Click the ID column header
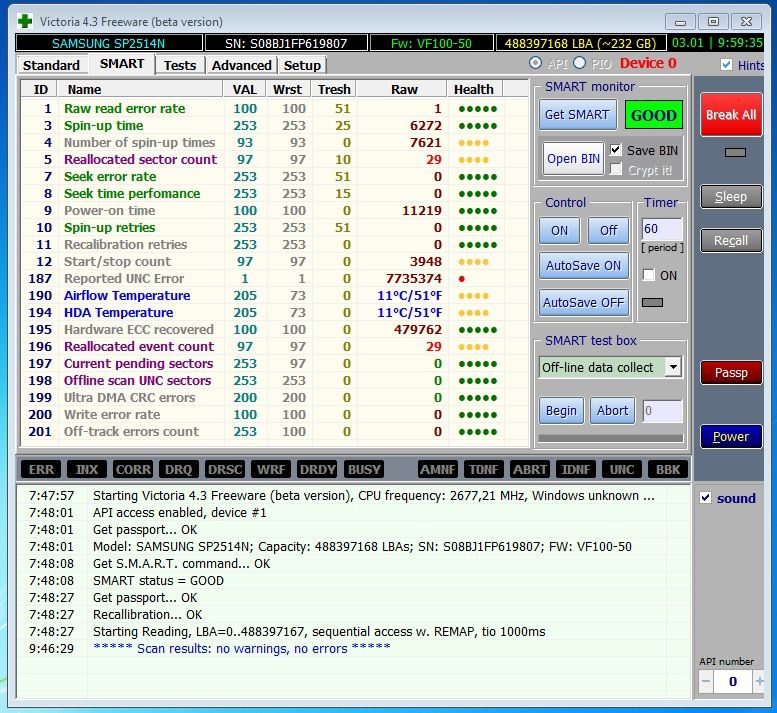777x713 pixels. tap(40, 89)
